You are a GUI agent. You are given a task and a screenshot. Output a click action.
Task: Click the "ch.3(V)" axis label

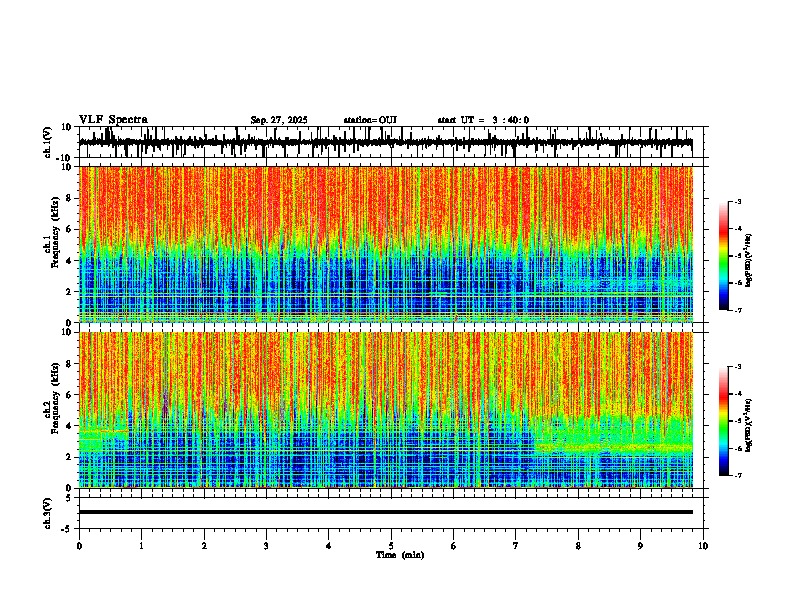pyautogui.click(x=48, y=513)
